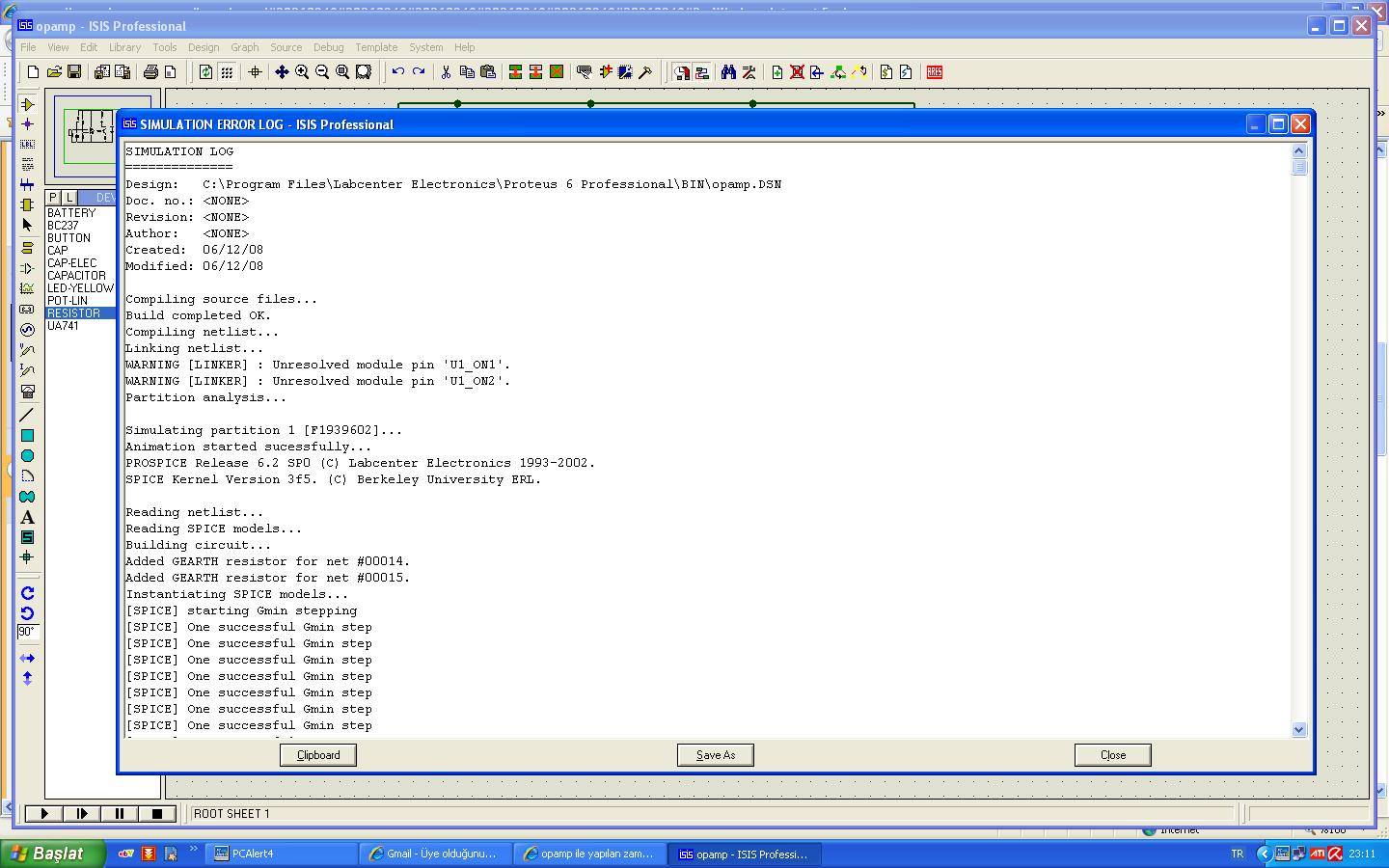Open the File menu

[x=28, y=47]
